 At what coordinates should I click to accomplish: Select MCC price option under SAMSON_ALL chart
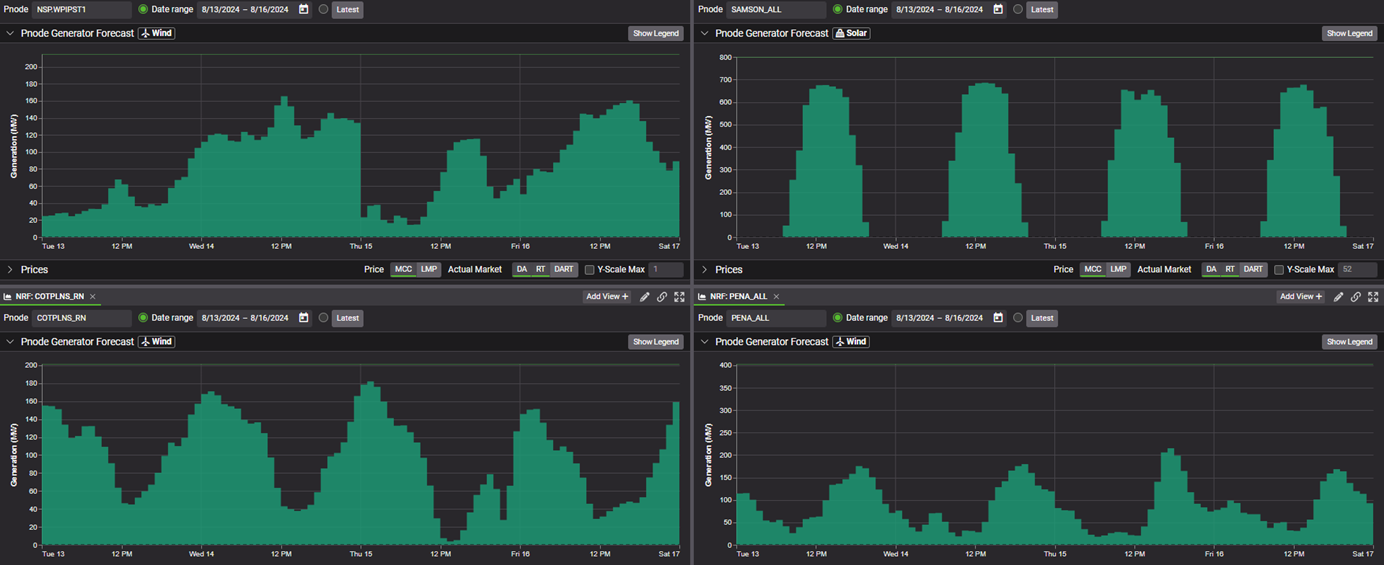pyautogui.click(x=1092, y=270)
